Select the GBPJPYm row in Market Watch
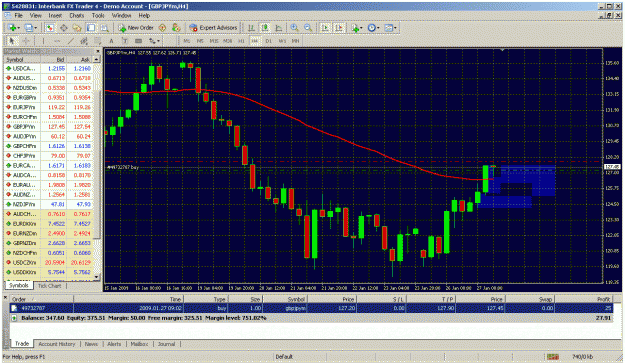This screenshot has width=625, height=363. 48,127
